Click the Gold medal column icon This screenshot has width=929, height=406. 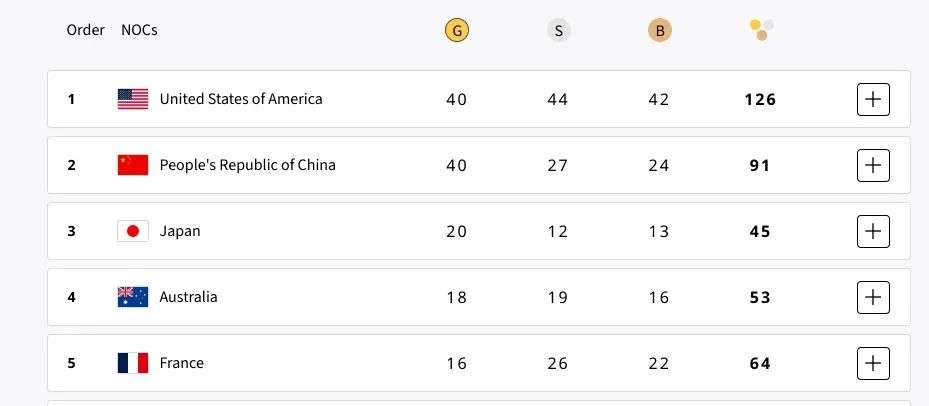coord(457,30)
